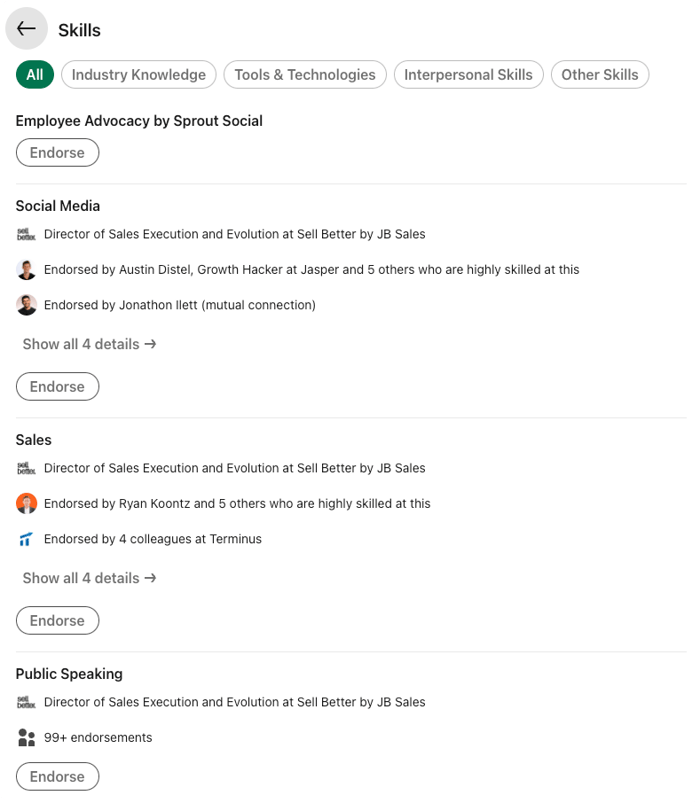700x803 pixels.
Task: Switch to Tools & Technologies filter
Action: (305, 74)
